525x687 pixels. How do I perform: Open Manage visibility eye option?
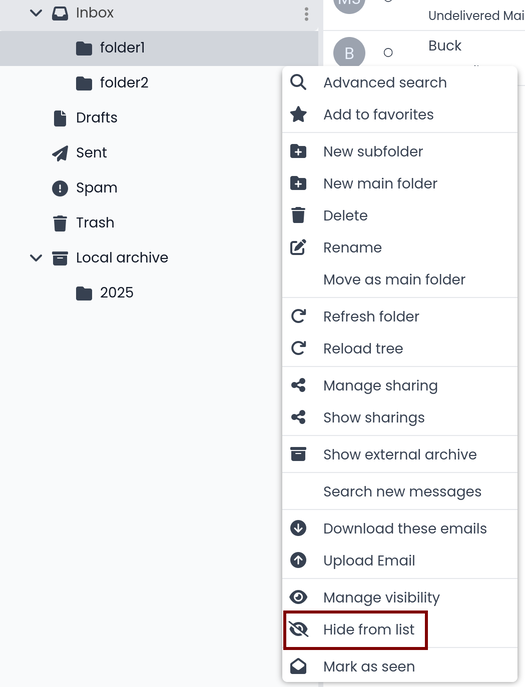[x=400, y=597]
